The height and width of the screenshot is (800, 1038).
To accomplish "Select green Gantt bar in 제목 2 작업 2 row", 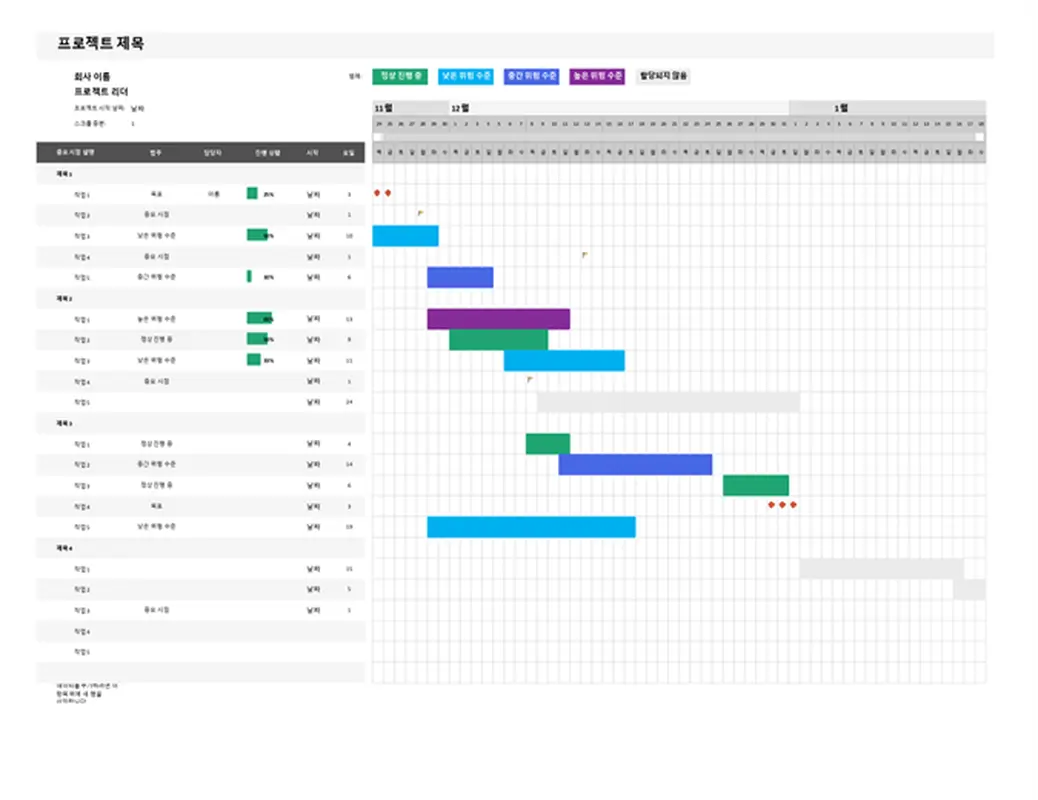I will click(498, 340).
